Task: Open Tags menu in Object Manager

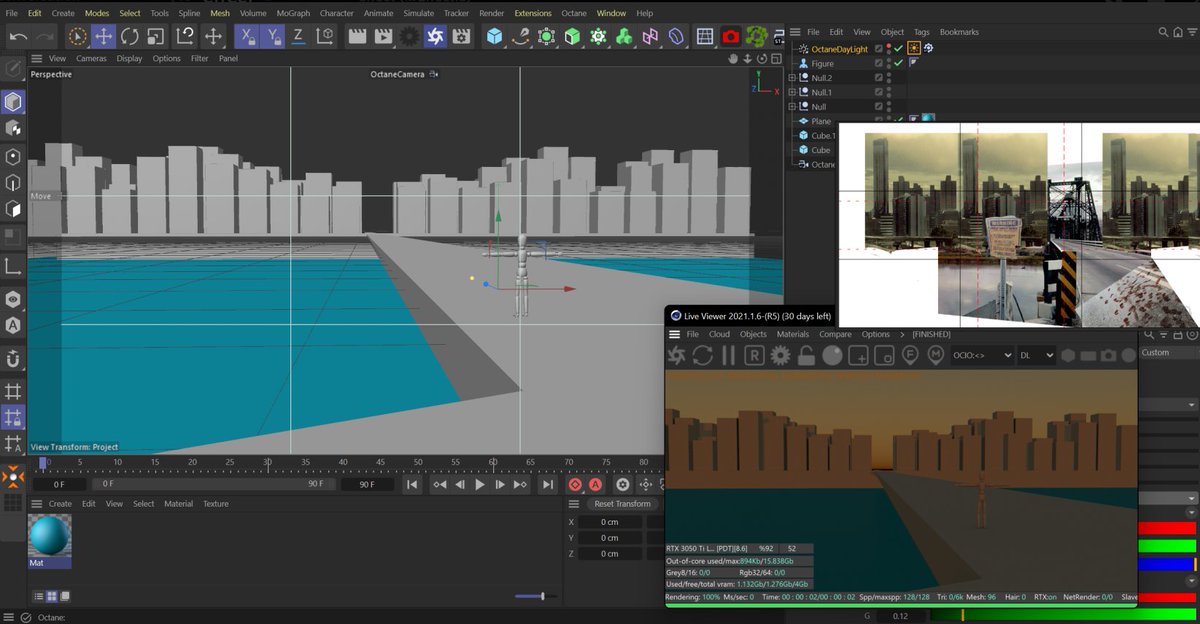Action: click(x=921, y=32)
